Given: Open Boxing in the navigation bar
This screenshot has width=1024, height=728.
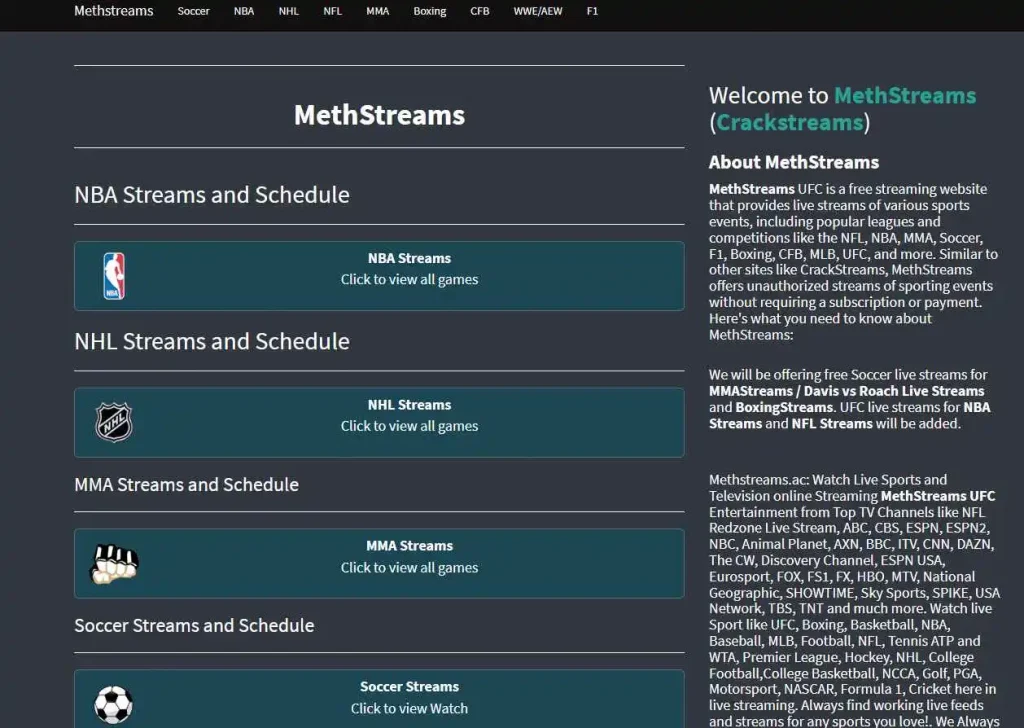Looking at the screenshot, I should (430, 12).
